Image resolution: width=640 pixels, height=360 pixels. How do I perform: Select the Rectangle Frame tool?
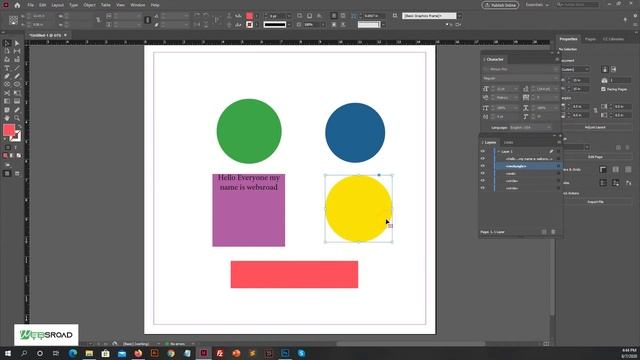point(7,84)
